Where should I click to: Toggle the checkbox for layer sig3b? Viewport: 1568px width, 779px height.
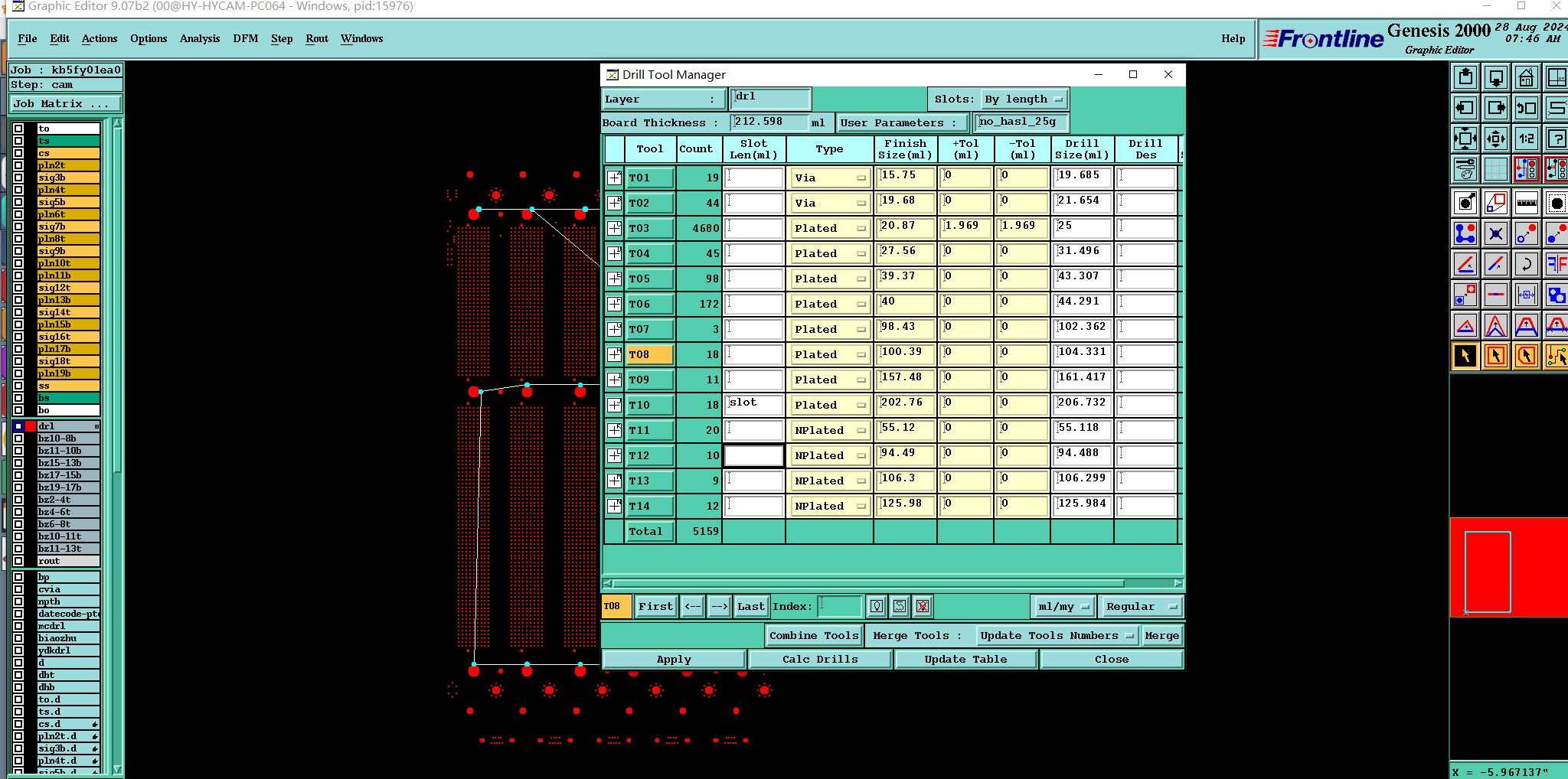point(18,178)
